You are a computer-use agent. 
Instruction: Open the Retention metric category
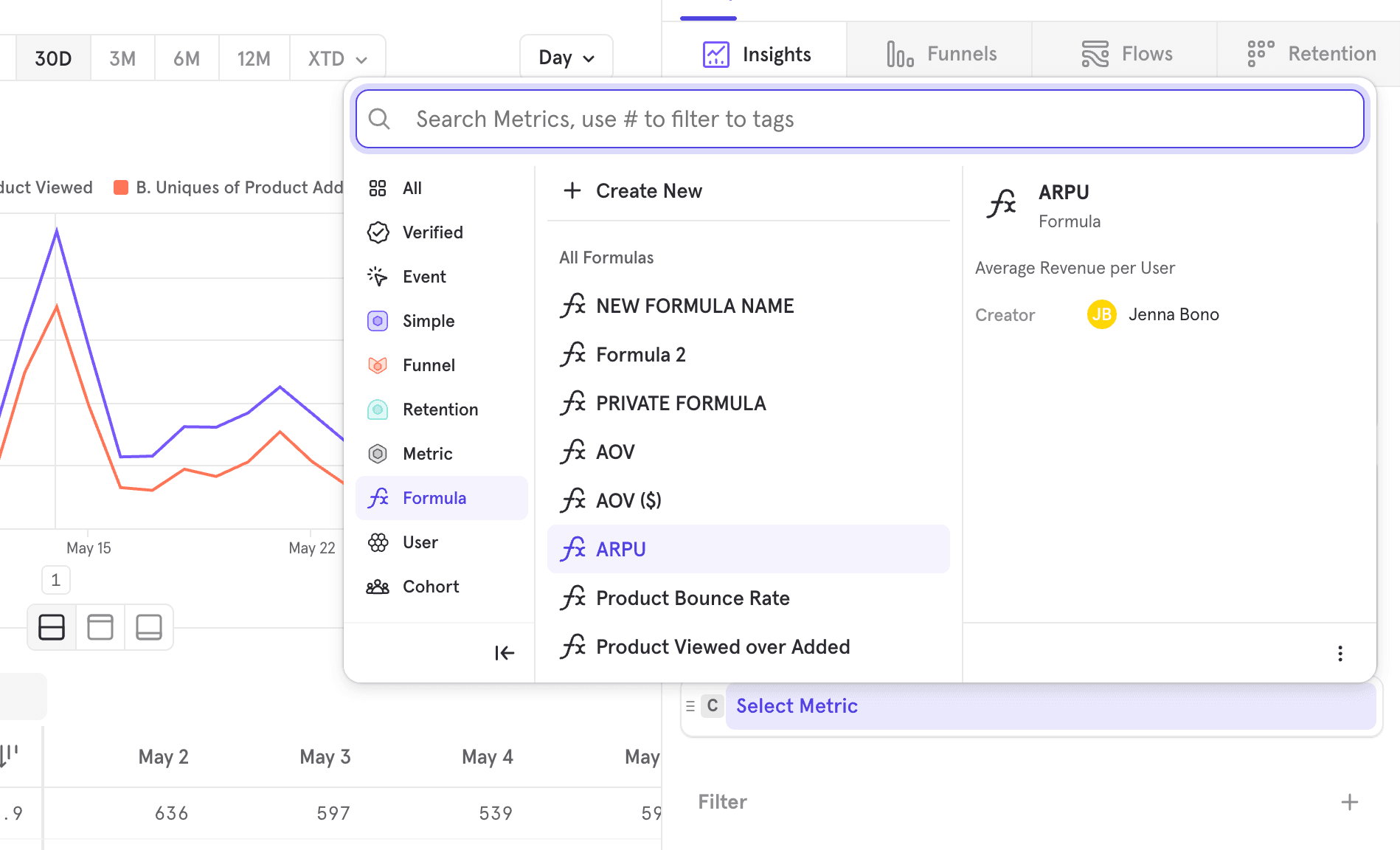point(440,410)
